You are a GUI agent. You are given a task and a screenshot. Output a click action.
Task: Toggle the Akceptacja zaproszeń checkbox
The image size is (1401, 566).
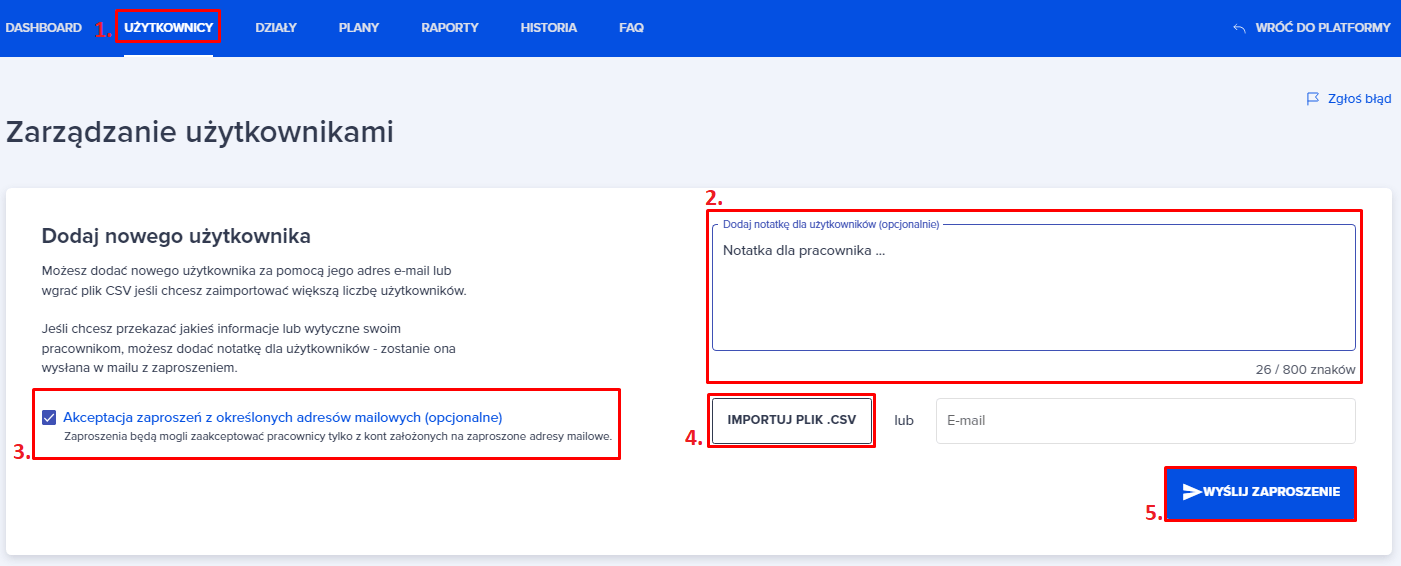tap(49, 417)
